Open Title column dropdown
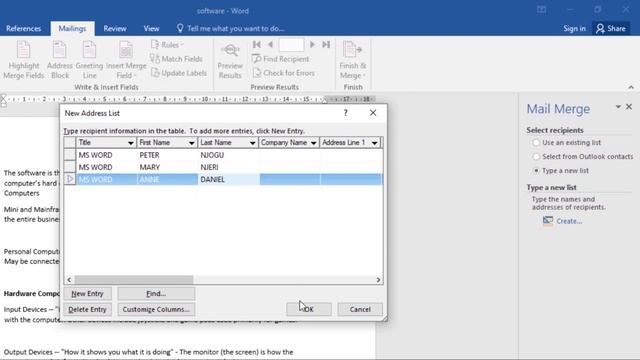Screen dimensions: 640x360 pyautogui.click(x=131, y=143)
